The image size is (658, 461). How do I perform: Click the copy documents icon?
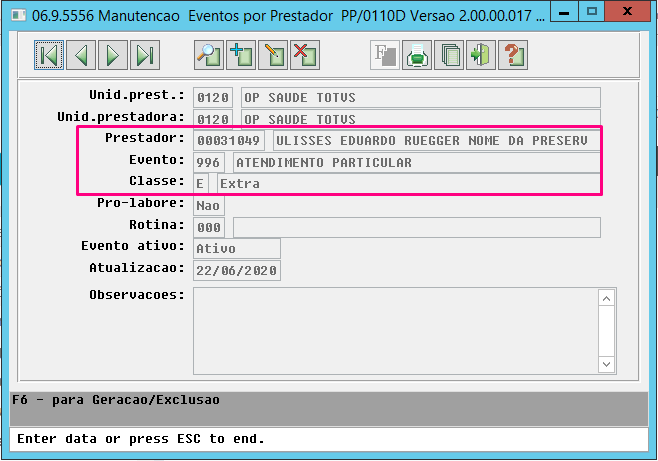pos(449,55)
